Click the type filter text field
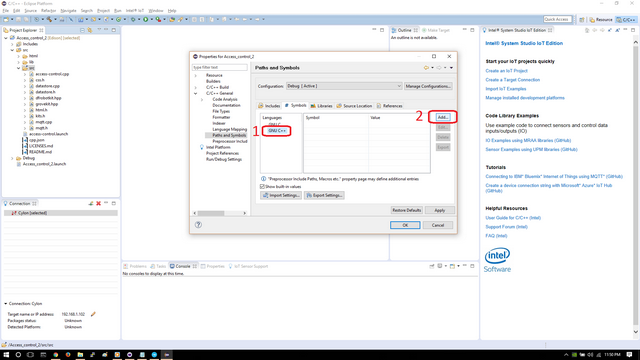Viewport: 640px width, 360px height. coord(220,67)
